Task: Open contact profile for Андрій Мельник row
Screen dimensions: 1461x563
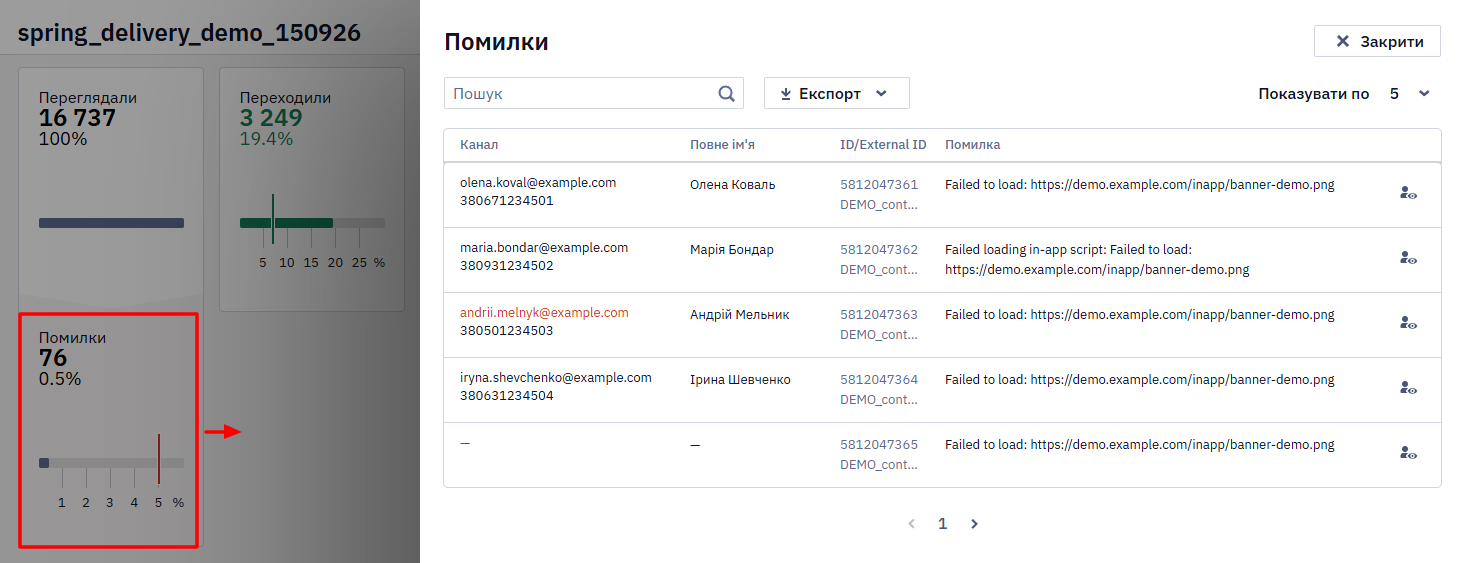Action: pos(1408,323)
